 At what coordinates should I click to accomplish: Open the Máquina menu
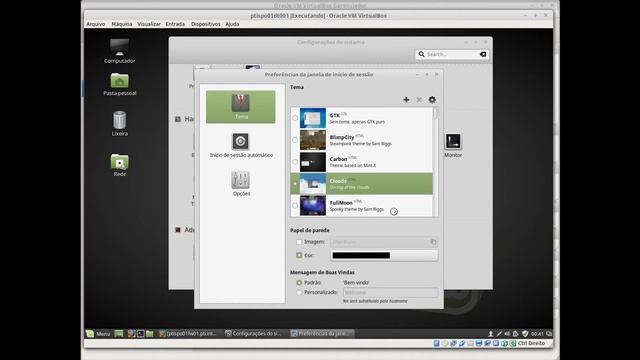point(122,24)
